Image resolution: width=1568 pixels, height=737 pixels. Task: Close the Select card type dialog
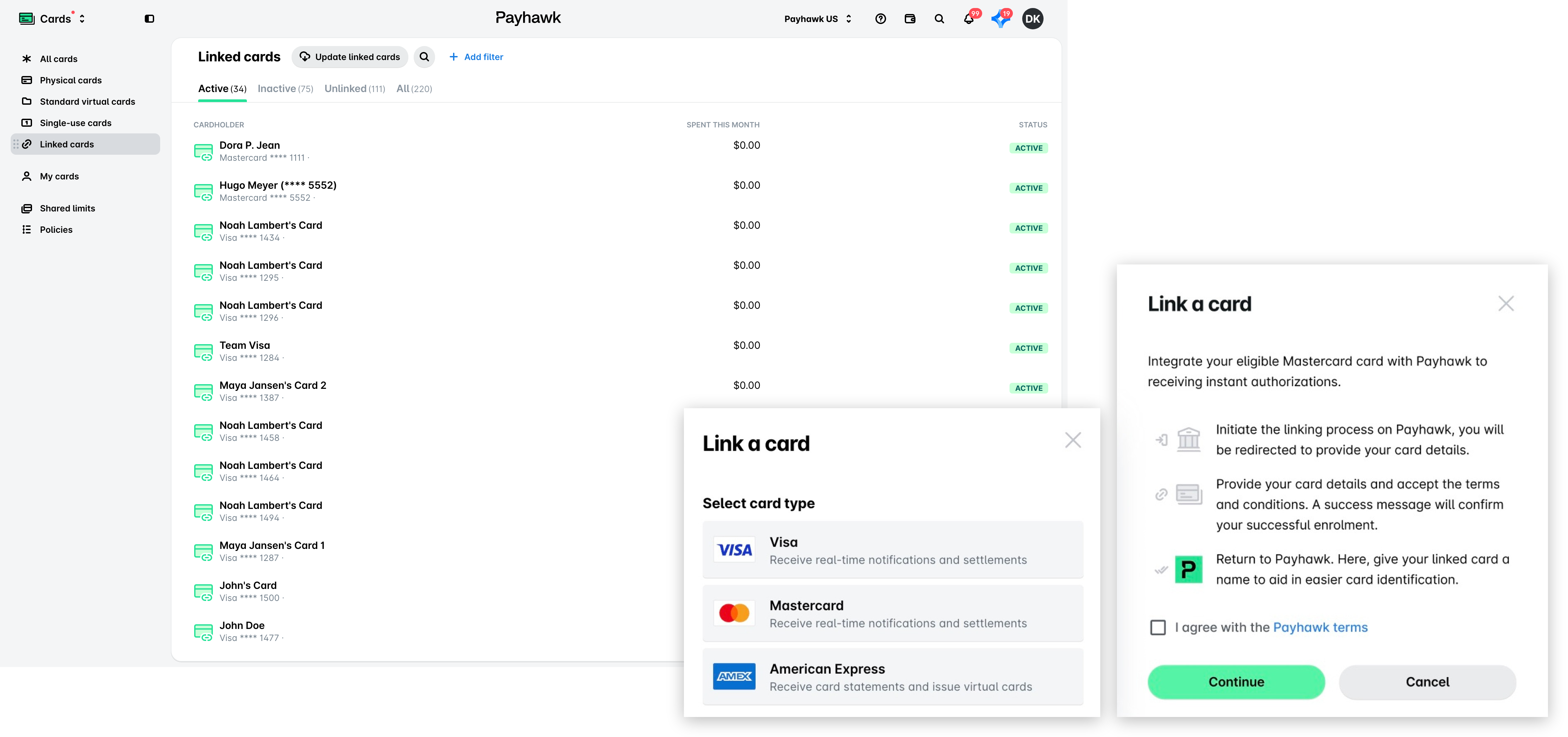[x=1073, y=440]
